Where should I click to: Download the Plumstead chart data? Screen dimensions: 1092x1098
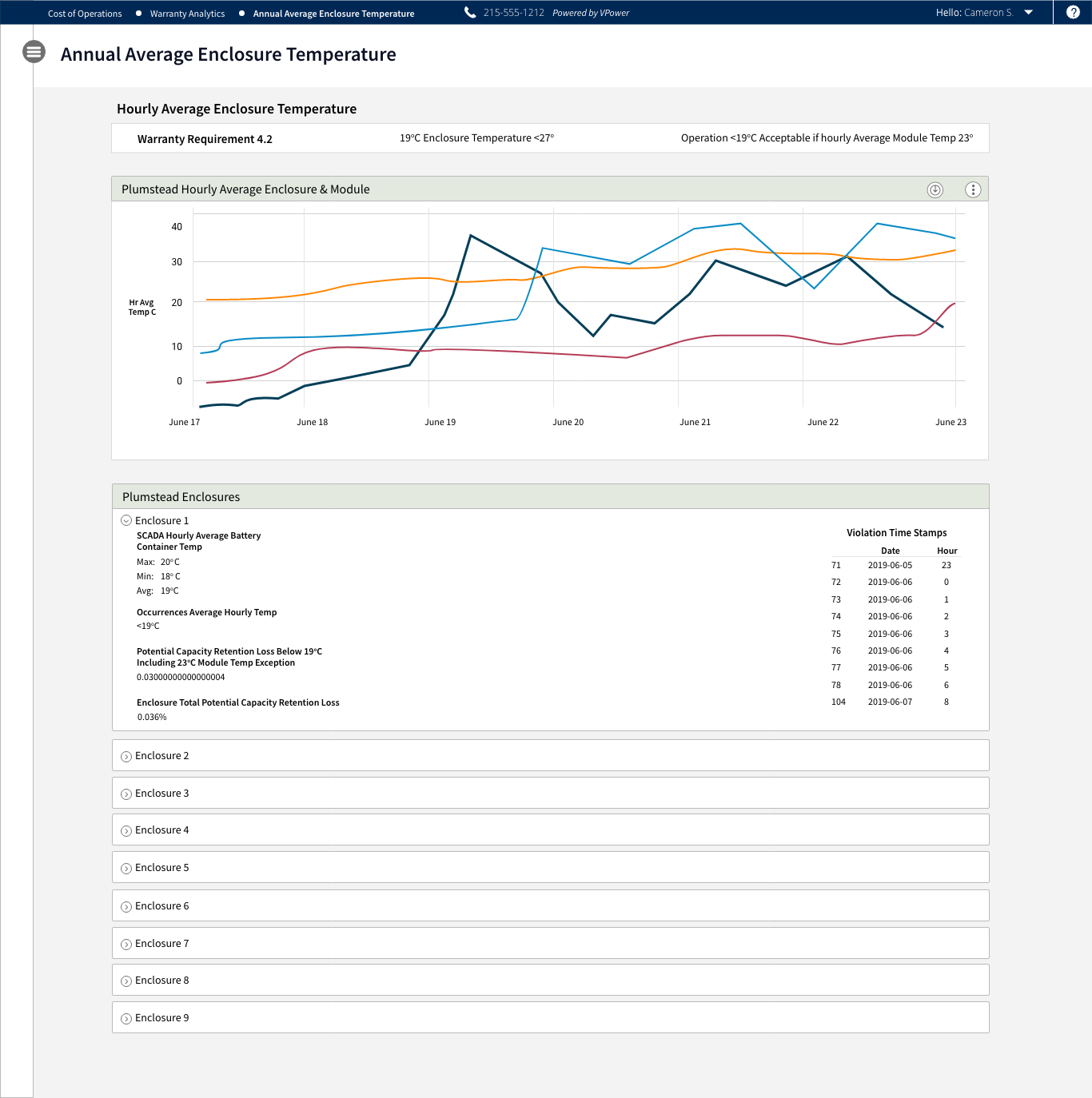(935, 189)
